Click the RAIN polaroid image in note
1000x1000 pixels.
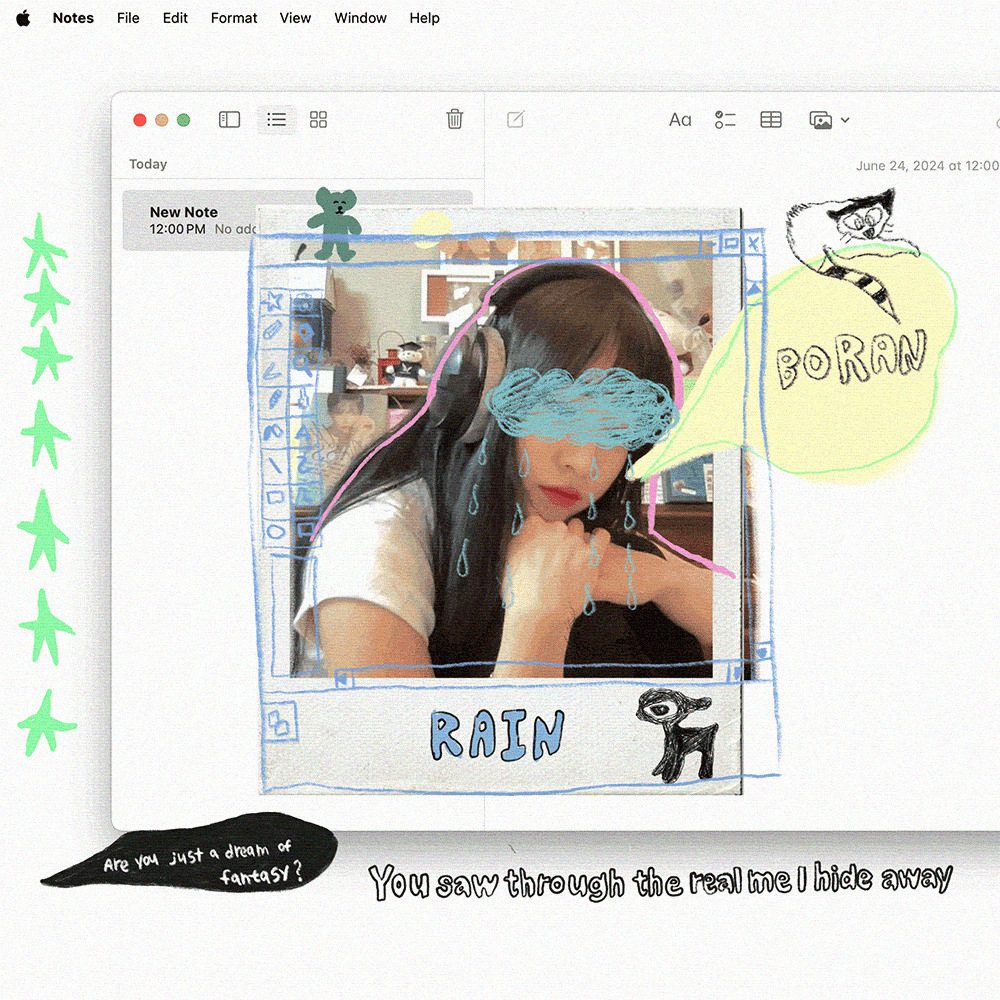click(x=500, y=500)
